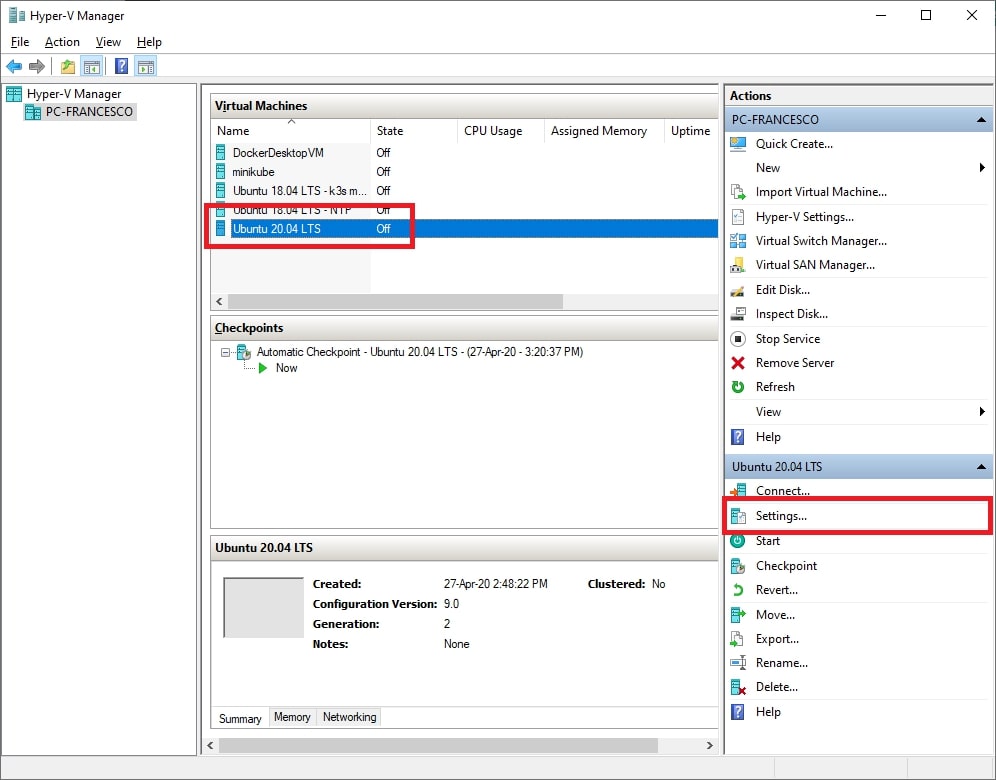Click the Up one level folder icon
Image resolution: width=996 pixels, height=780 pixels.
pos(68,66)
